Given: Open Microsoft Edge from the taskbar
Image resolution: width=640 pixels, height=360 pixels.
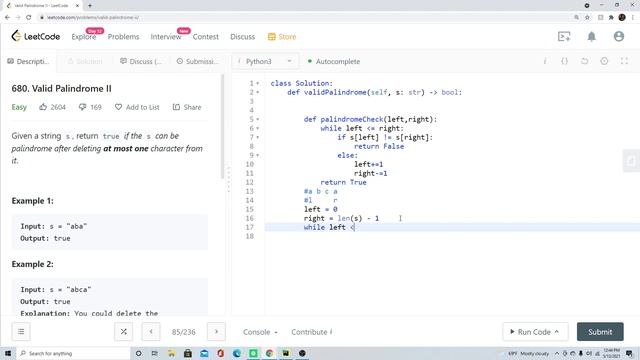Looking at the screenshot, I should (236, 353).
